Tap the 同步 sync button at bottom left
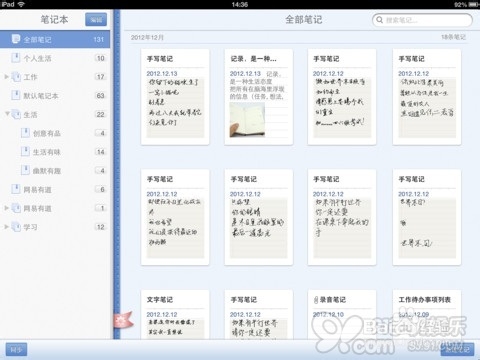The width and height of the screenshot is (480, 360). (16, 350)
